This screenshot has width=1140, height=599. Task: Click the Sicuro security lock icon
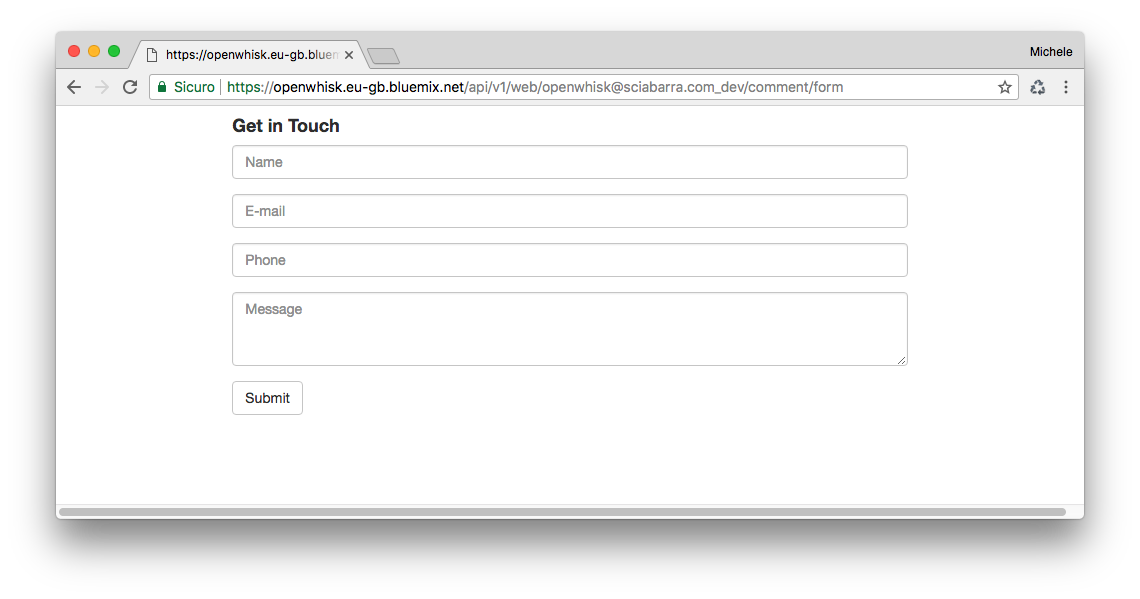(161, 87)
